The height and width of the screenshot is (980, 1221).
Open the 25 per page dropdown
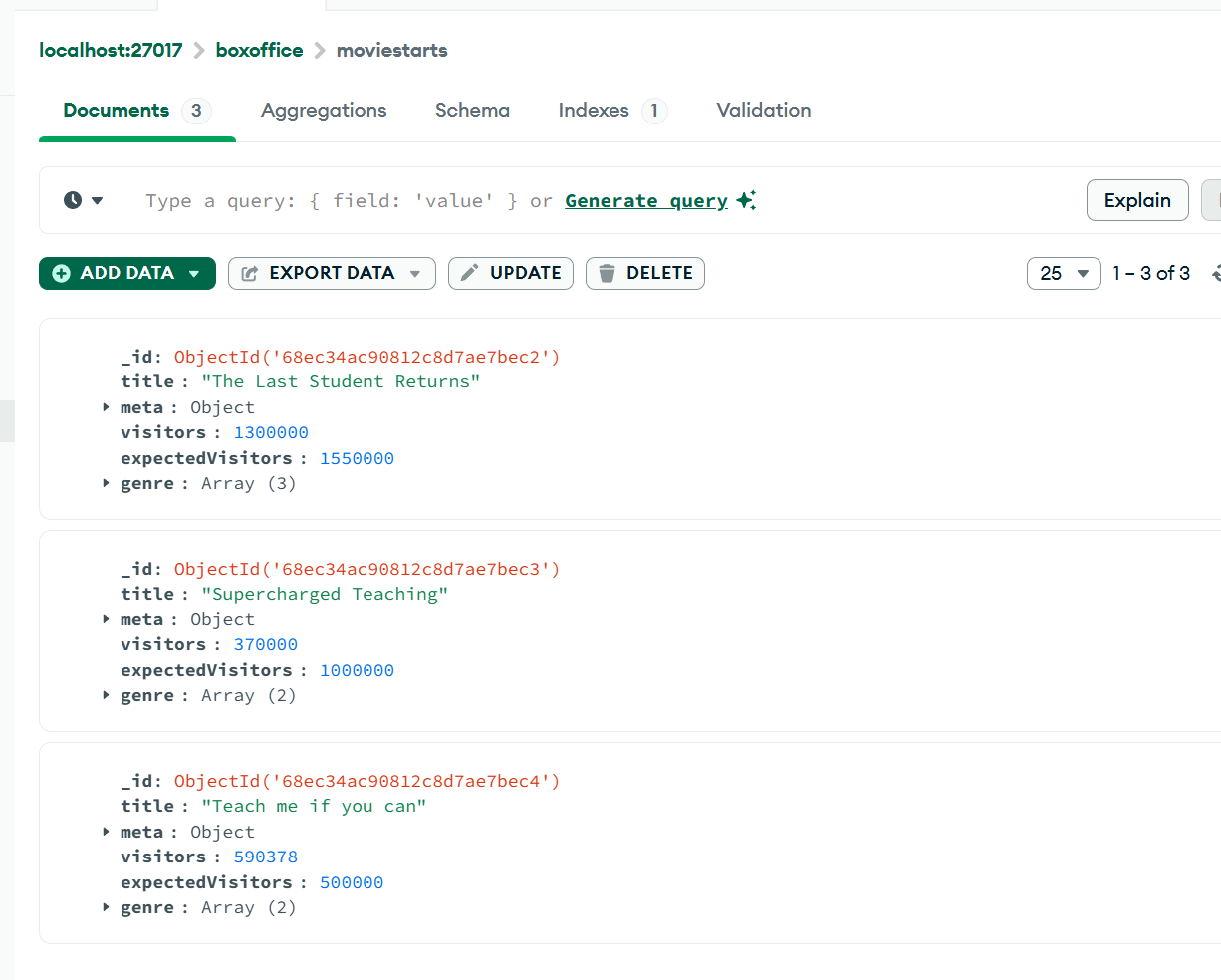[x=1063, y=273]
